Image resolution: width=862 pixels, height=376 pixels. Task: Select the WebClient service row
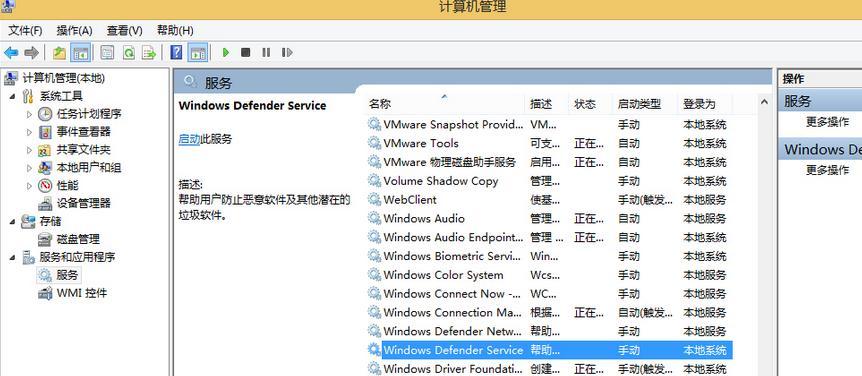tap(549, 200)
